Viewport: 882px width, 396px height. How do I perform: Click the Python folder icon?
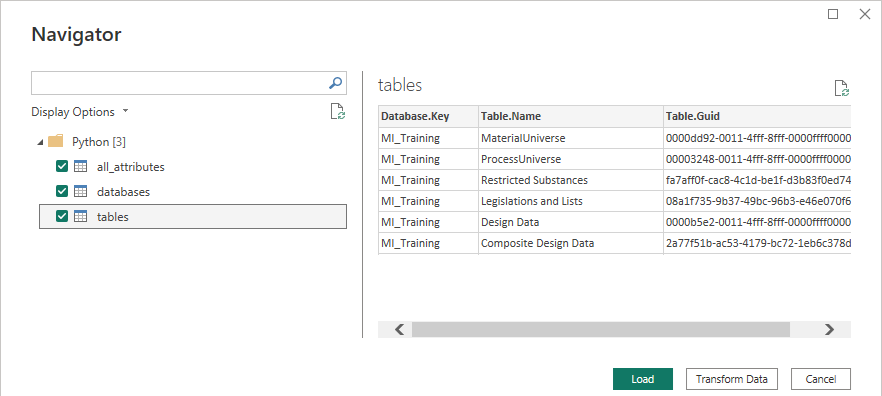(x=56, y=141)
